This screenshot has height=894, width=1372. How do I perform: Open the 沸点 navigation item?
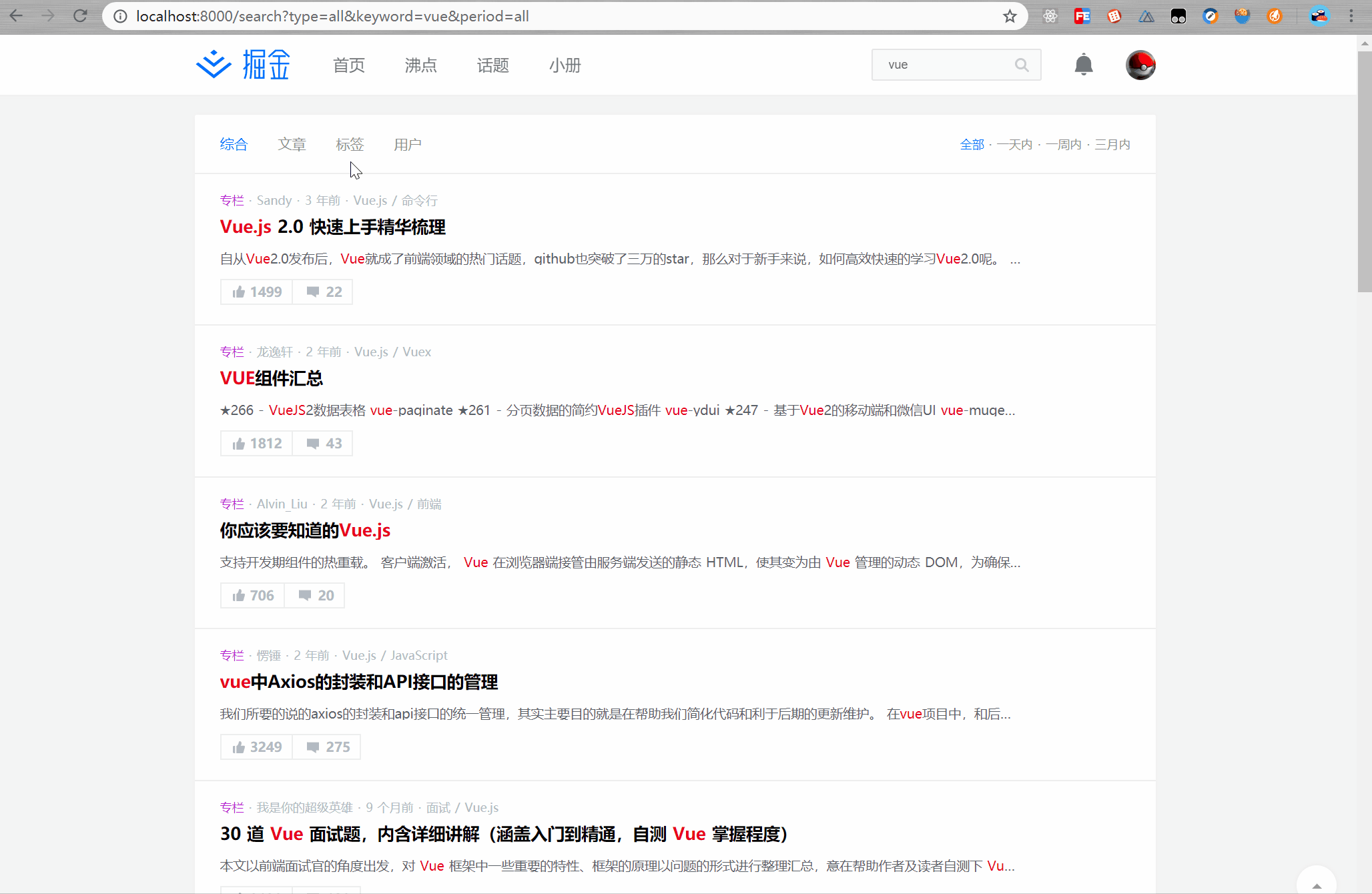420,65
